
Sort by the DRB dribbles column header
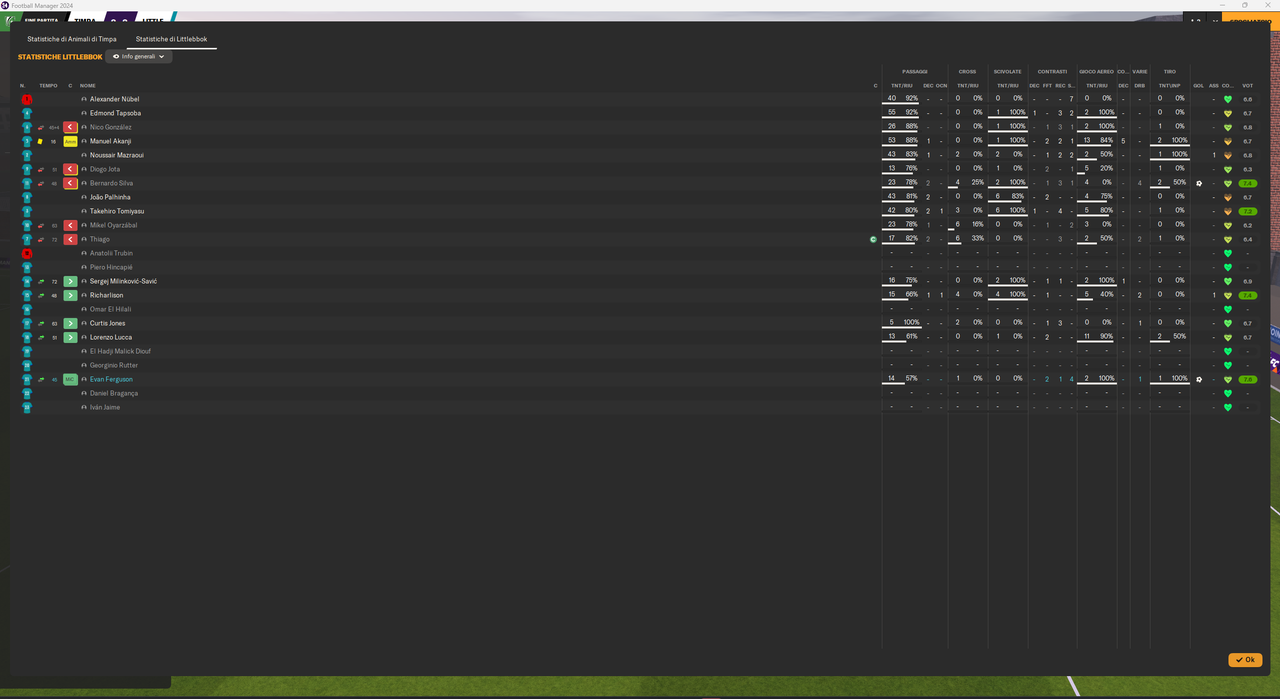[x=1140, y=86]
